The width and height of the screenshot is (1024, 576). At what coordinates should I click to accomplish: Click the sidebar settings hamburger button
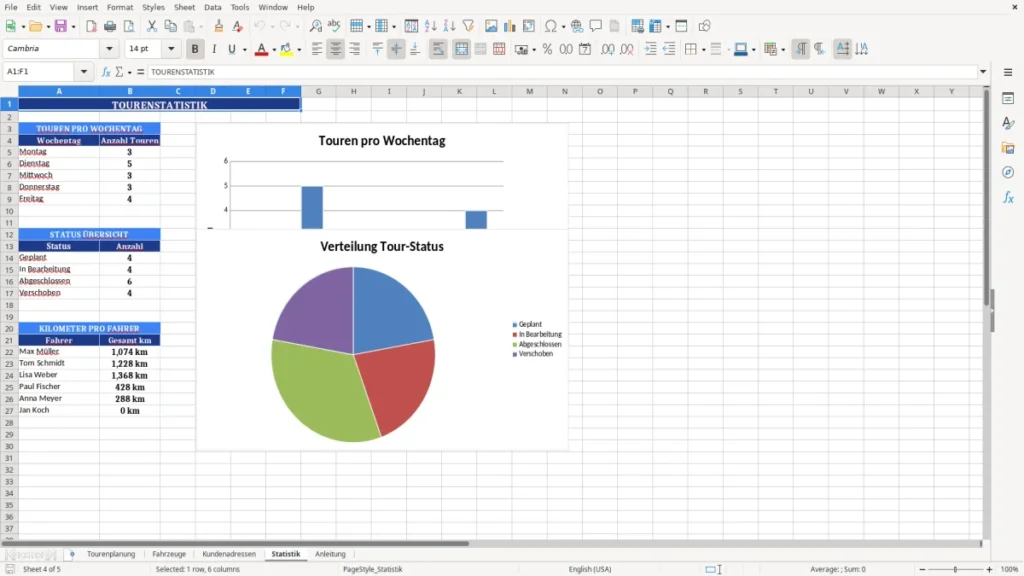coord(1008,72)
